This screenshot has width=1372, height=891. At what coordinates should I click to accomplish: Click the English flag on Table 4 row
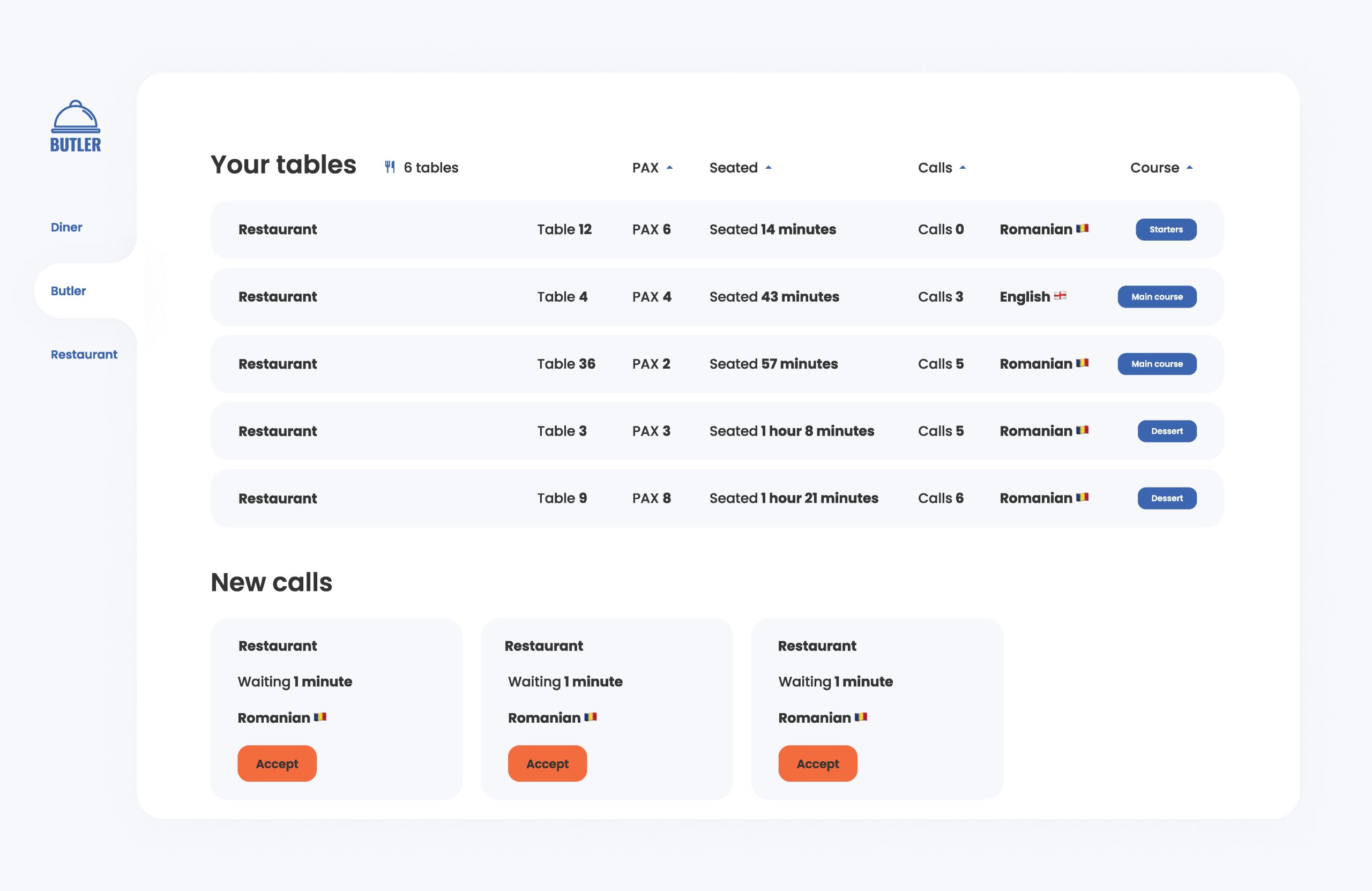tap(1060, 296)
